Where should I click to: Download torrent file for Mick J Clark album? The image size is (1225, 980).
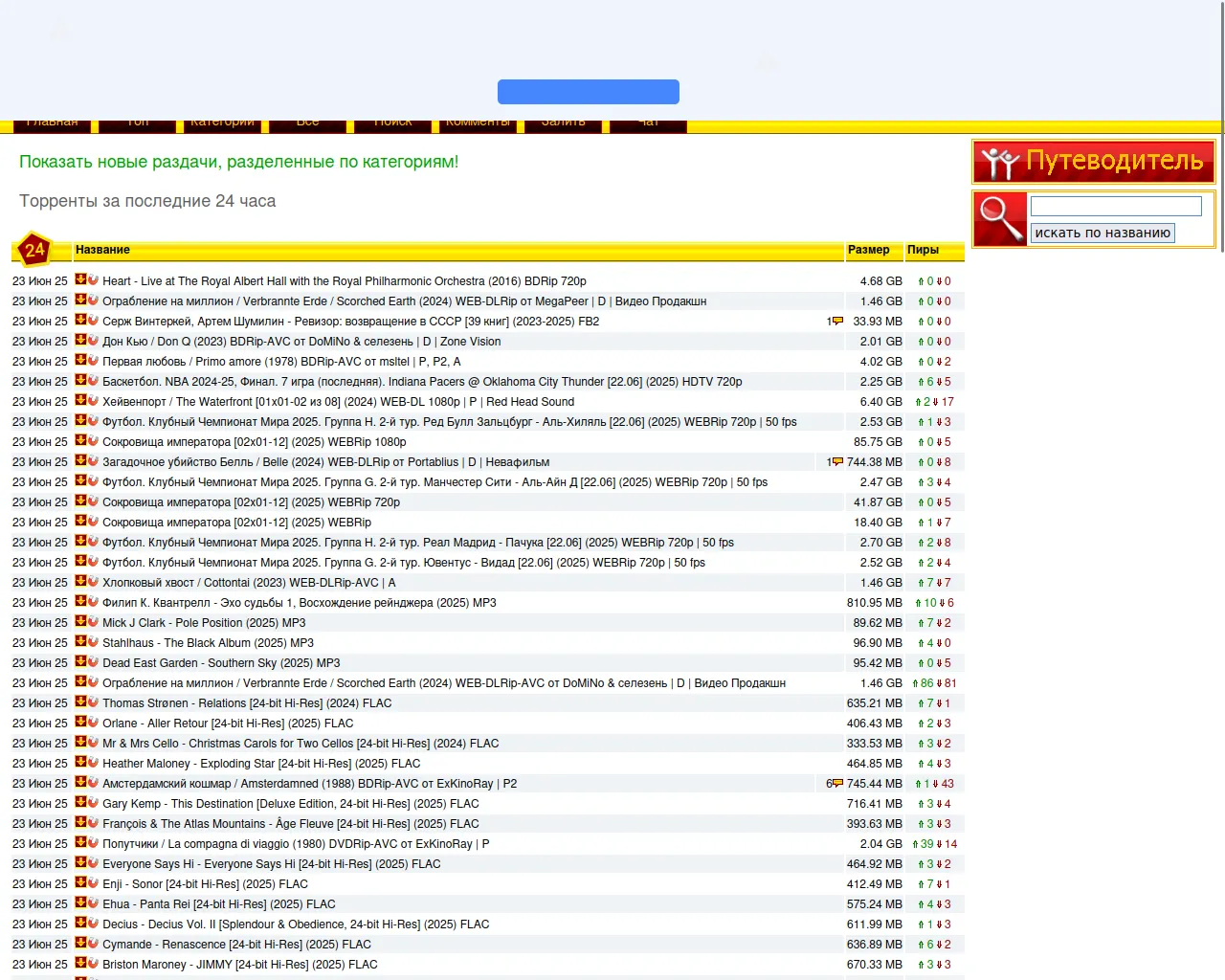tap(80, 622)
